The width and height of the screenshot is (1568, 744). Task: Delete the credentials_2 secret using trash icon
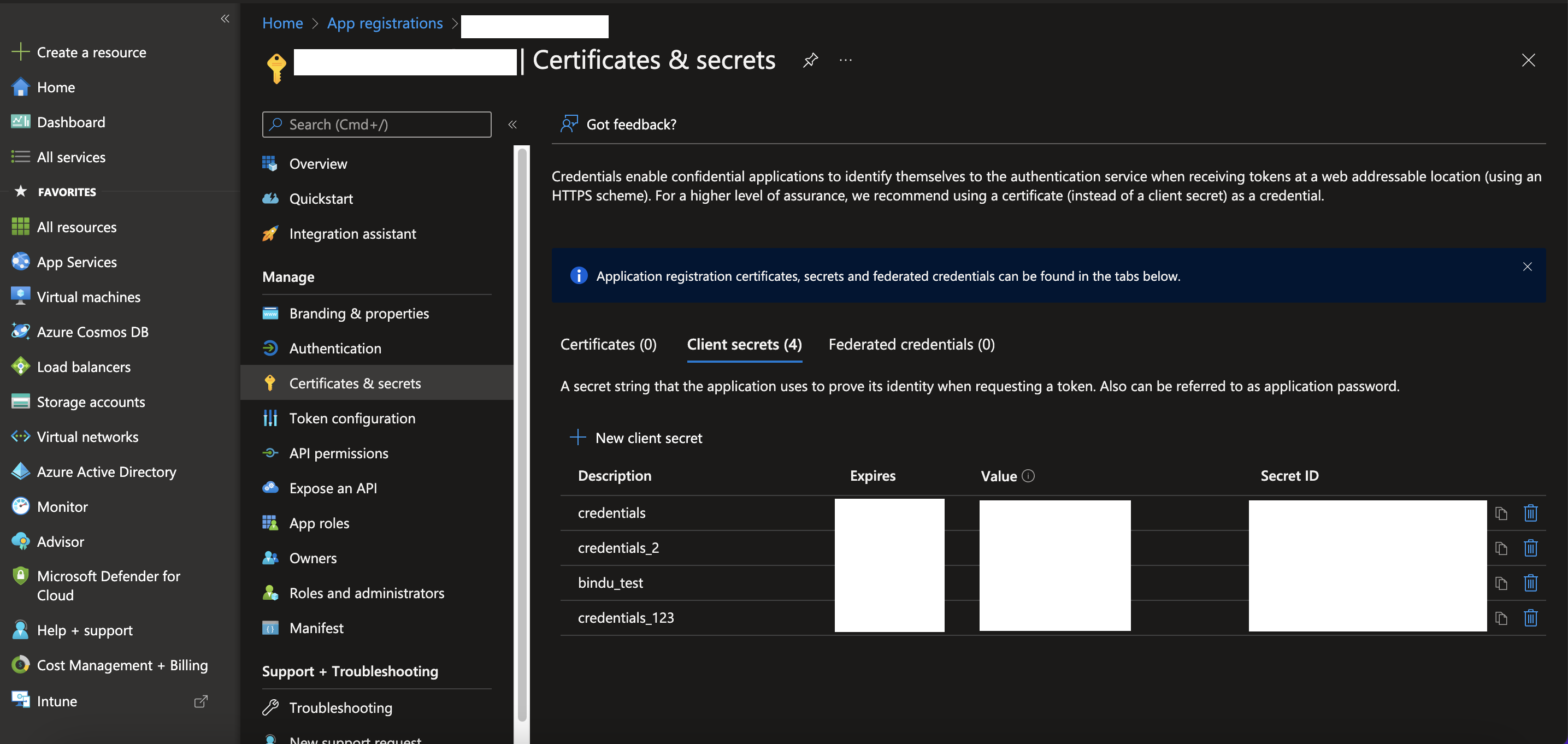pos(1530,548)
